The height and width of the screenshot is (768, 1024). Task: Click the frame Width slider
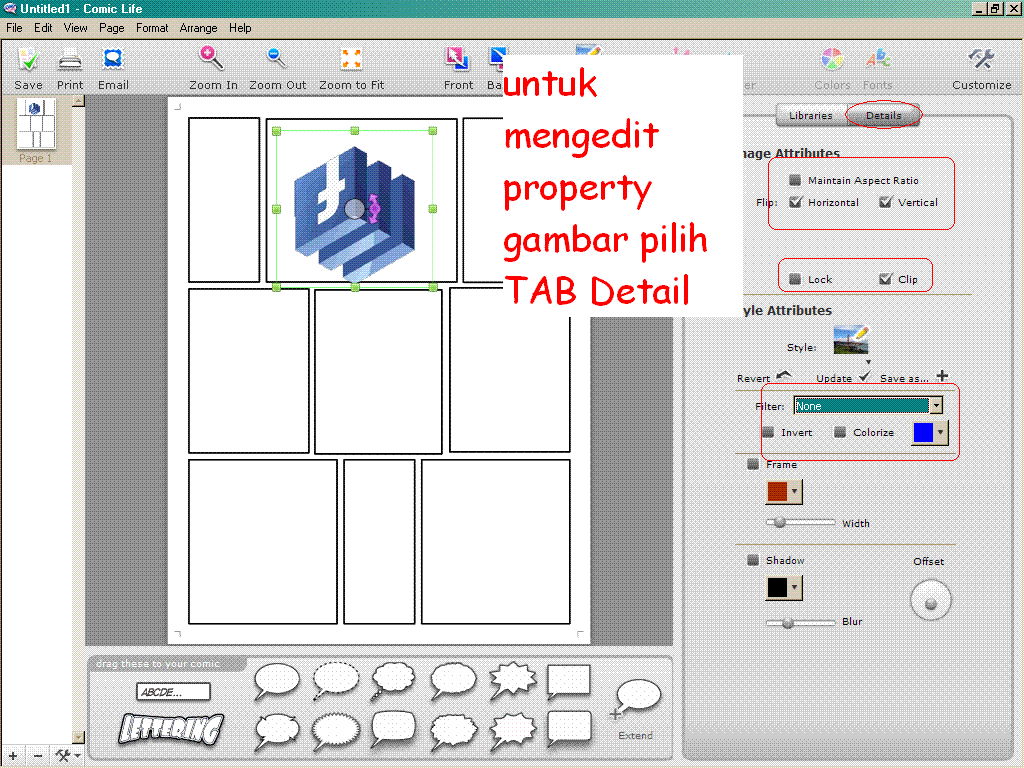pyautogui.click(x=801, y=522)
